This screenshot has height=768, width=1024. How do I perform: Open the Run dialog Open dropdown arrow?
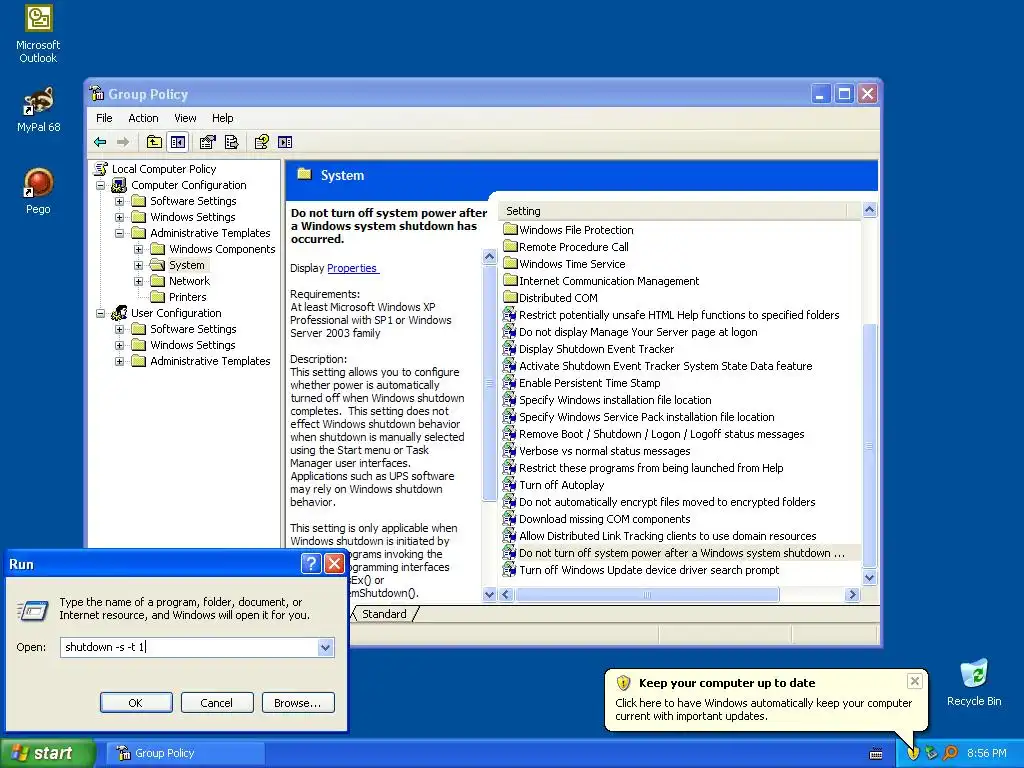pyautogui.click(x=325, y=647)
